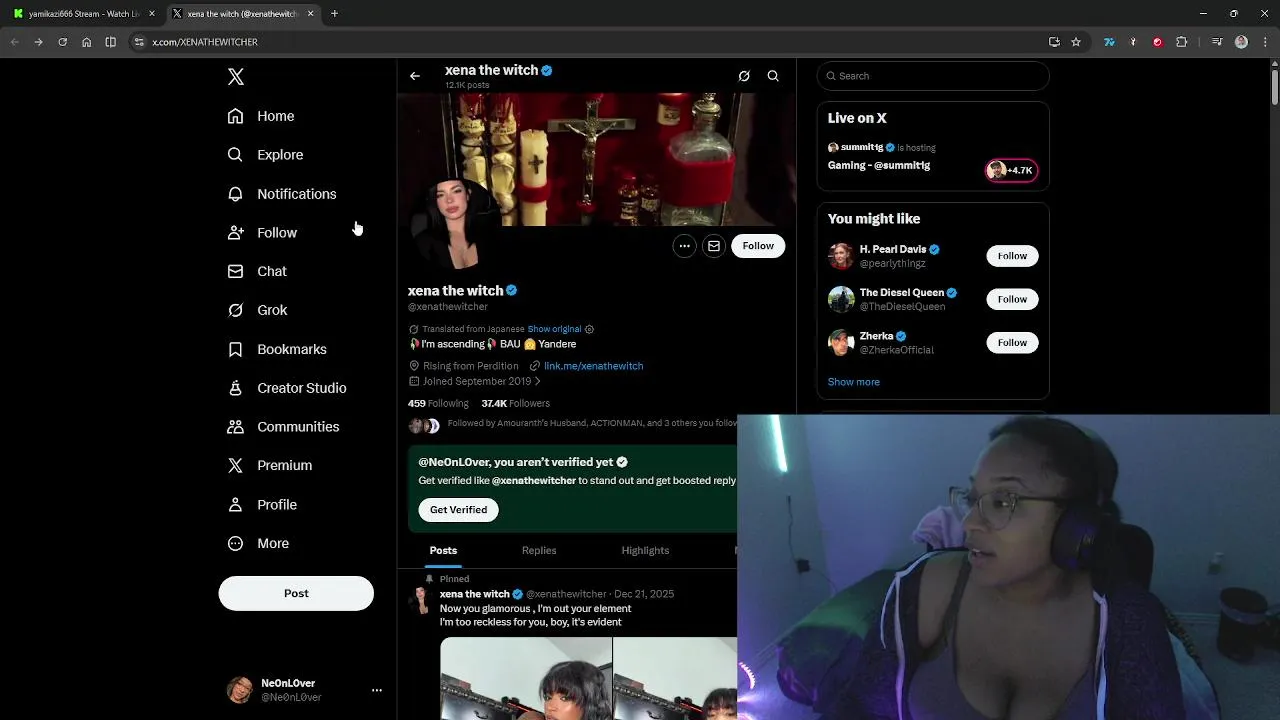Click the Search input field
This screenshot has width=1280, height=720.
(933, 76)
